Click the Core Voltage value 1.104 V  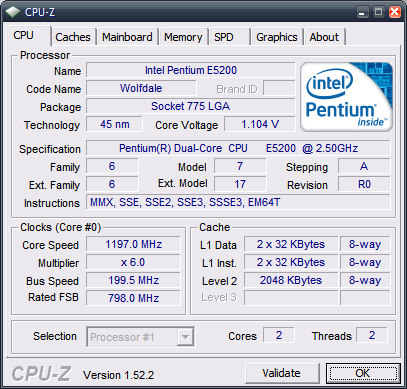click(260, 124)
